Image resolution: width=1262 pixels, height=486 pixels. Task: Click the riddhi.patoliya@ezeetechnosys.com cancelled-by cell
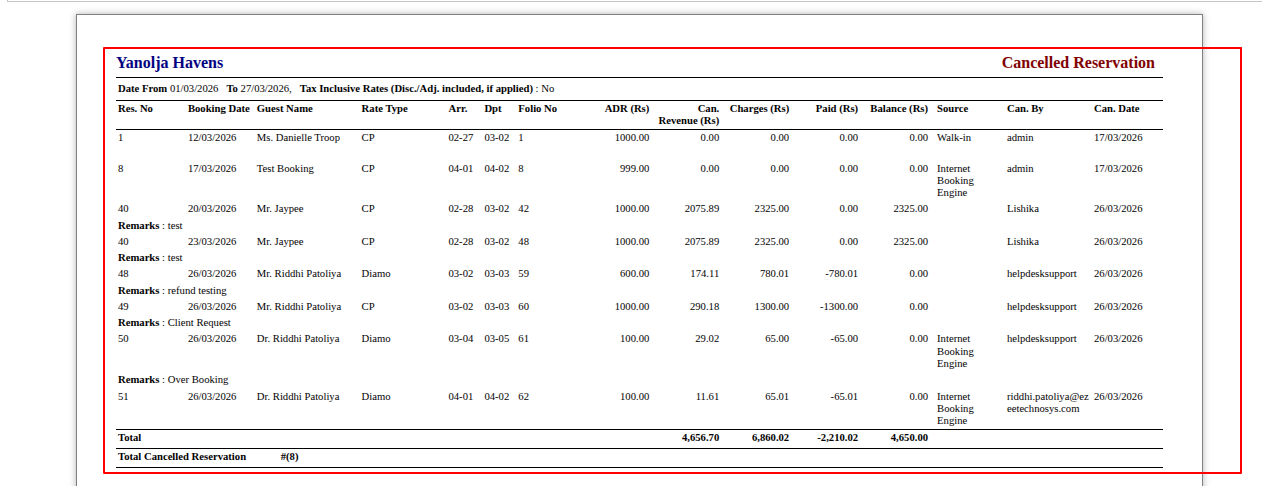1047,403
